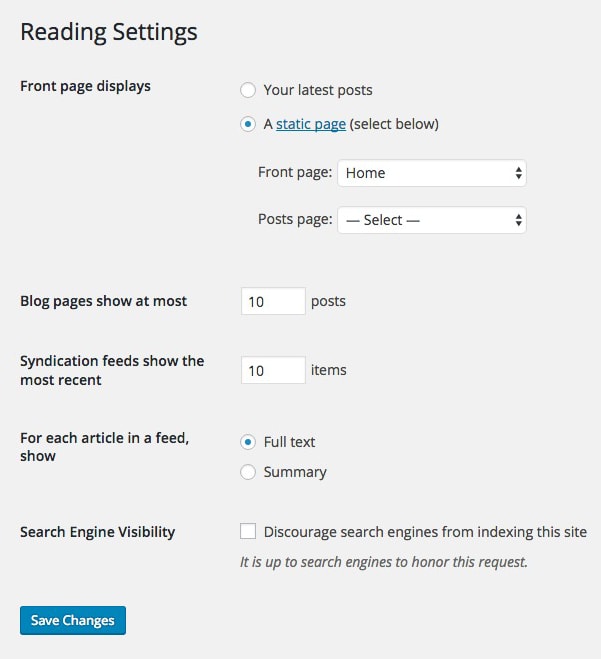
Task: Click the syndication feeds items count field
Action: coord(273,370)
